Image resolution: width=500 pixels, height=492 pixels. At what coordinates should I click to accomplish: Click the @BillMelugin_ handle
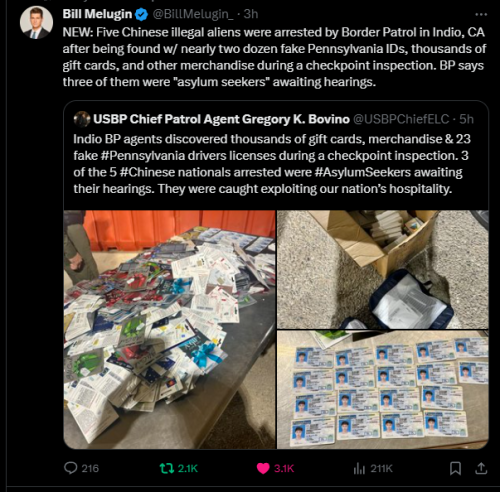click(193, 14)
